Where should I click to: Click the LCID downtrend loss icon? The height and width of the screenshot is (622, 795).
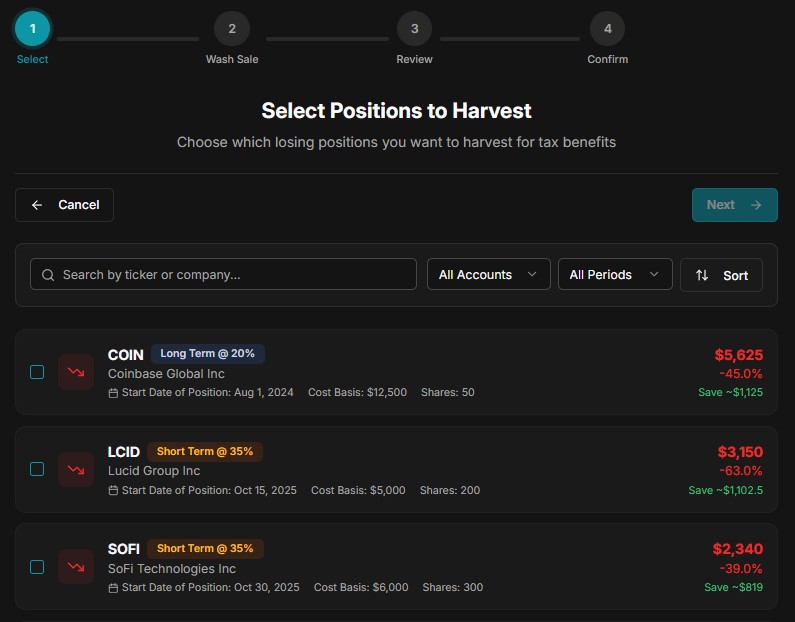point(76,469)
